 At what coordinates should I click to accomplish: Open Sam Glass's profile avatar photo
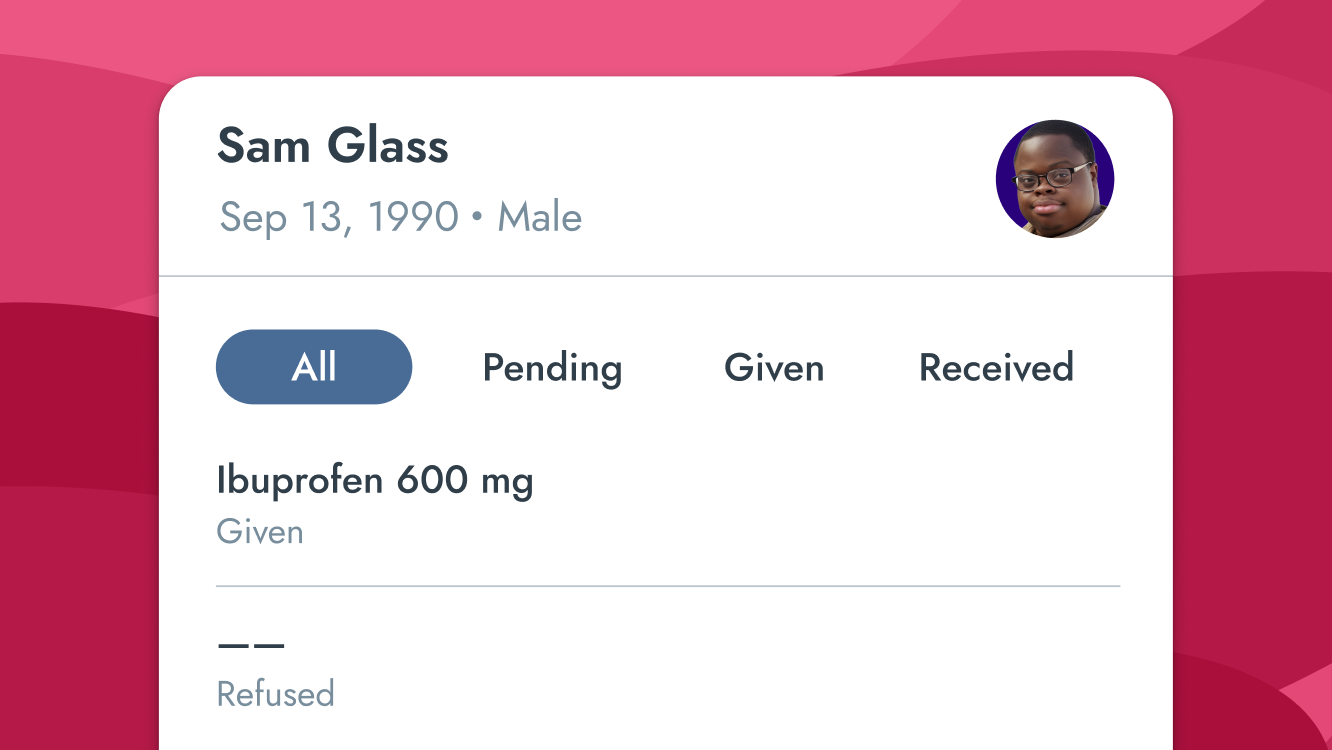coord(1055,179)
